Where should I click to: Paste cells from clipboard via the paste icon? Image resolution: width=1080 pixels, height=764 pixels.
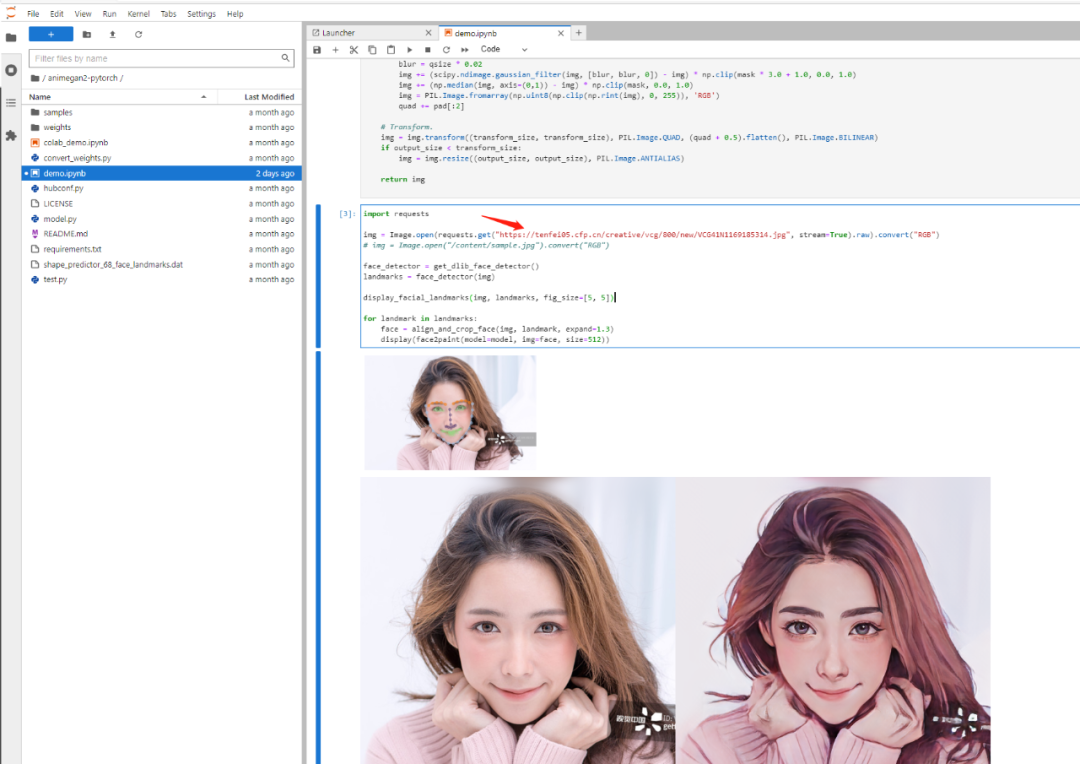click(390, 49)
